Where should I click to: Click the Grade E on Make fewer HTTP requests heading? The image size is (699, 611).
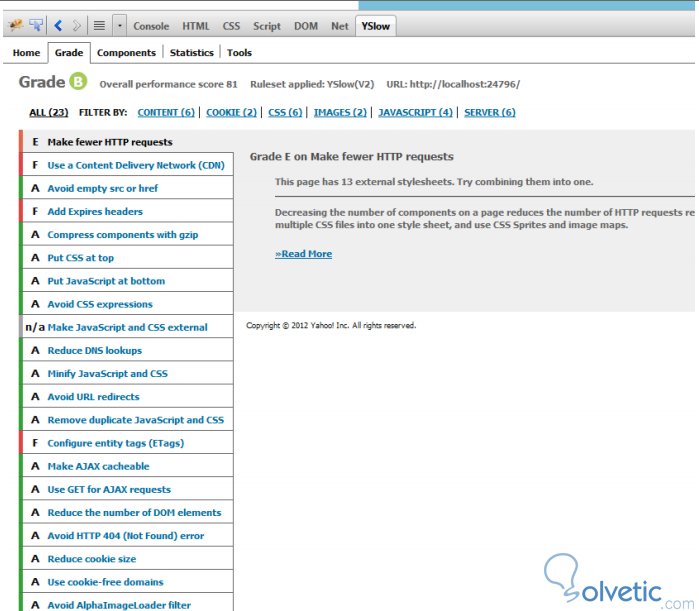352,156
